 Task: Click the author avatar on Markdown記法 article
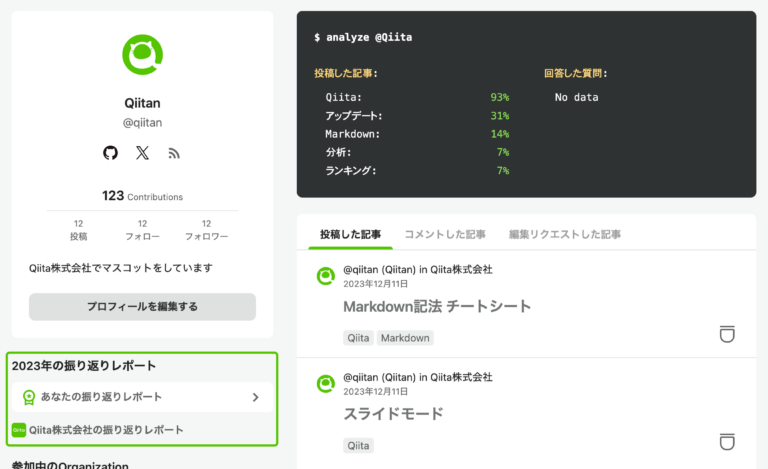(x=326, y=276)
